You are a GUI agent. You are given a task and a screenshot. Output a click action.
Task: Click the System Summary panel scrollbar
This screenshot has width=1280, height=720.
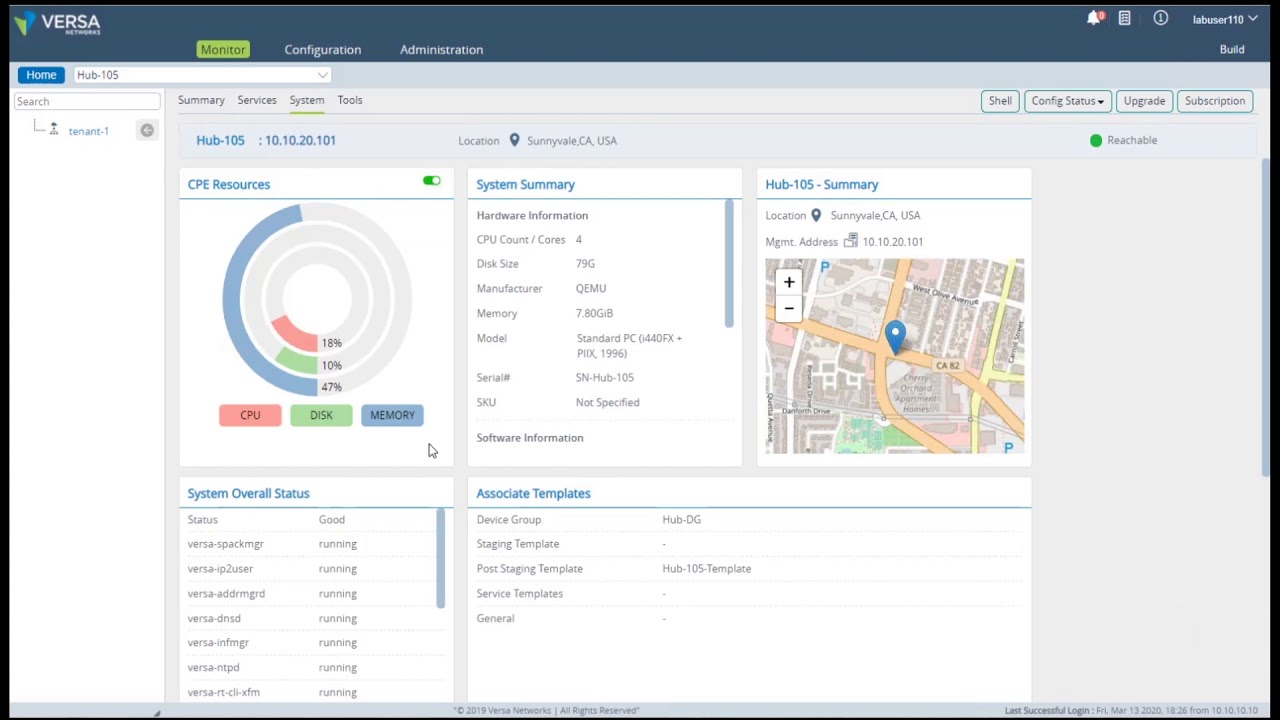pos(729,263)
